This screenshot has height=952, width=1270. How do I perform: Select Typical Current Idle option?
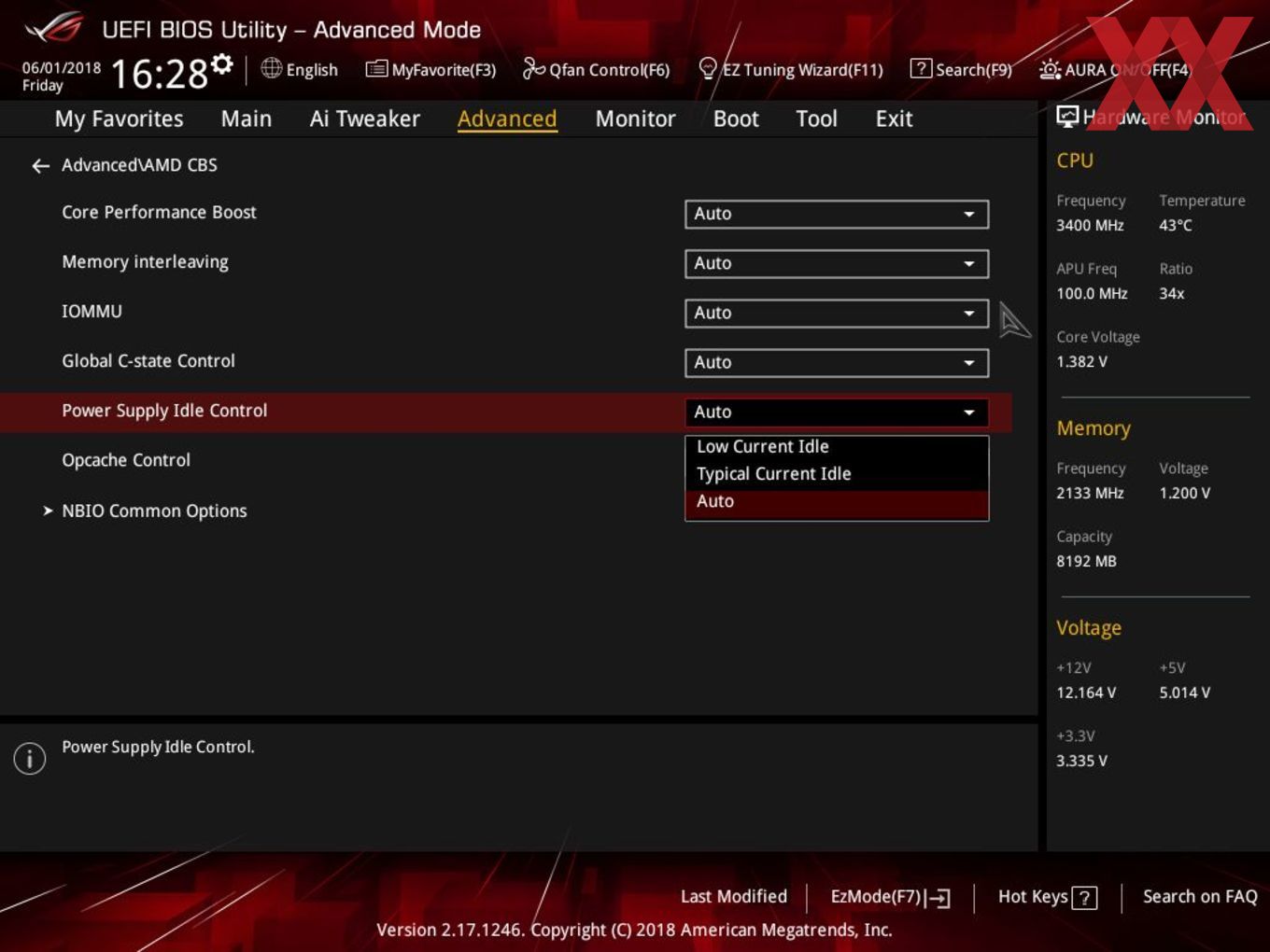[836, 474]
